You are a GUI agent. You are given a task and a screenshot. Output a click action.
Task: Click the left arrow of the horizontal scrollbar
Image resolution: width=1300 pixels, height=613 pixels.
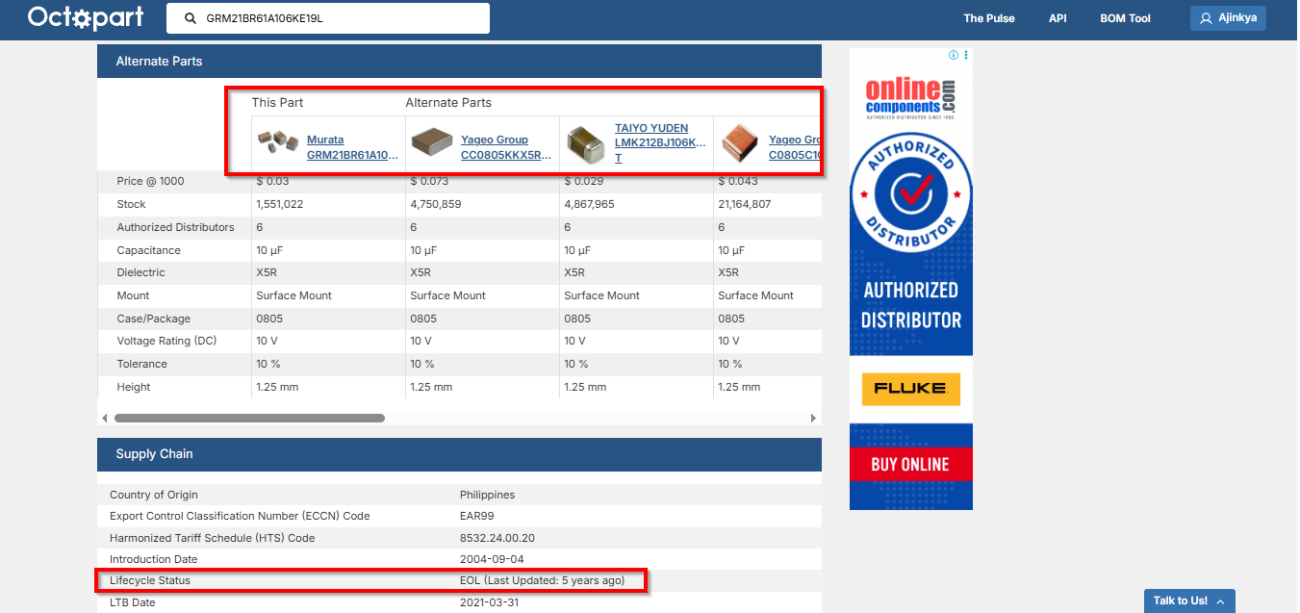coord(104,418)
